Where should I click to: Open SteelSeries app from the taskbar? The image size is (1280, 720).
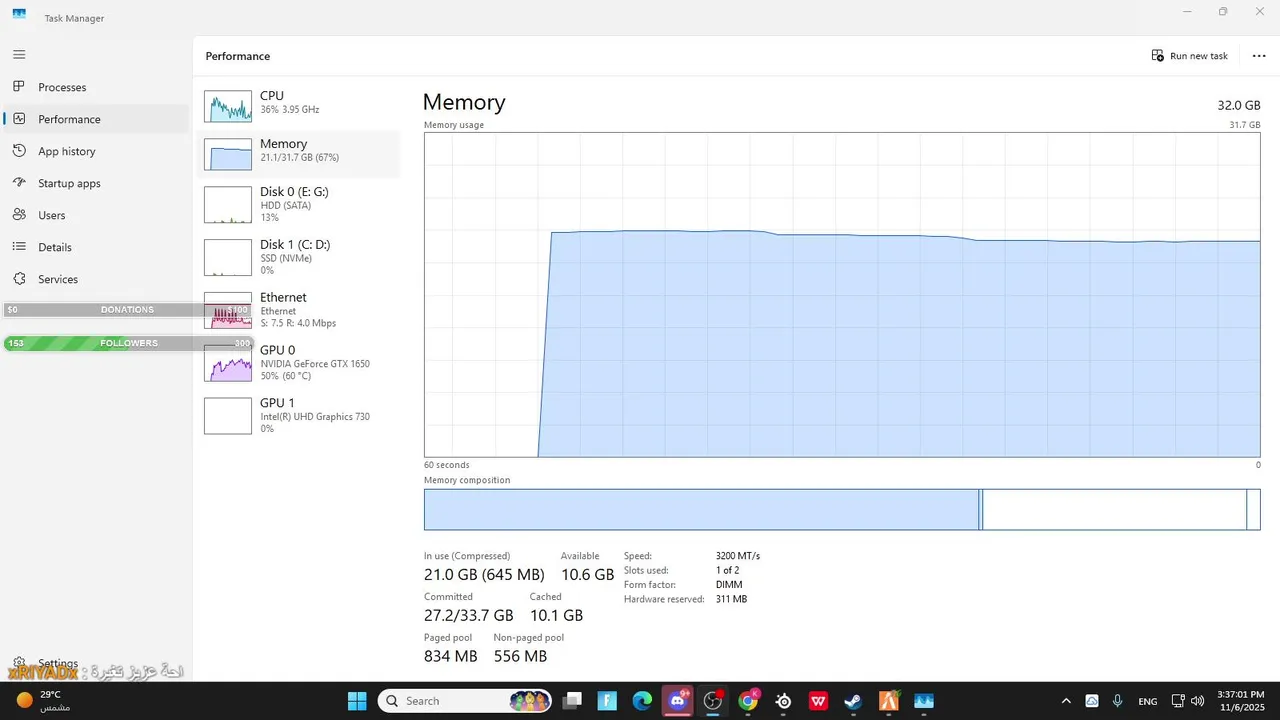[783, 701]
